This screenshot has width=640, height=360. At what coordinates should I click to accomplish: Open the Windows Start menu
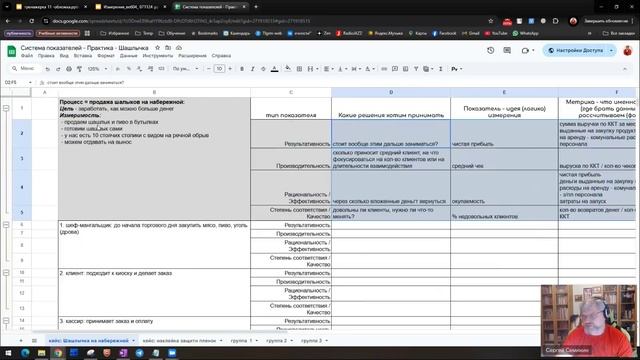[8, 353]
